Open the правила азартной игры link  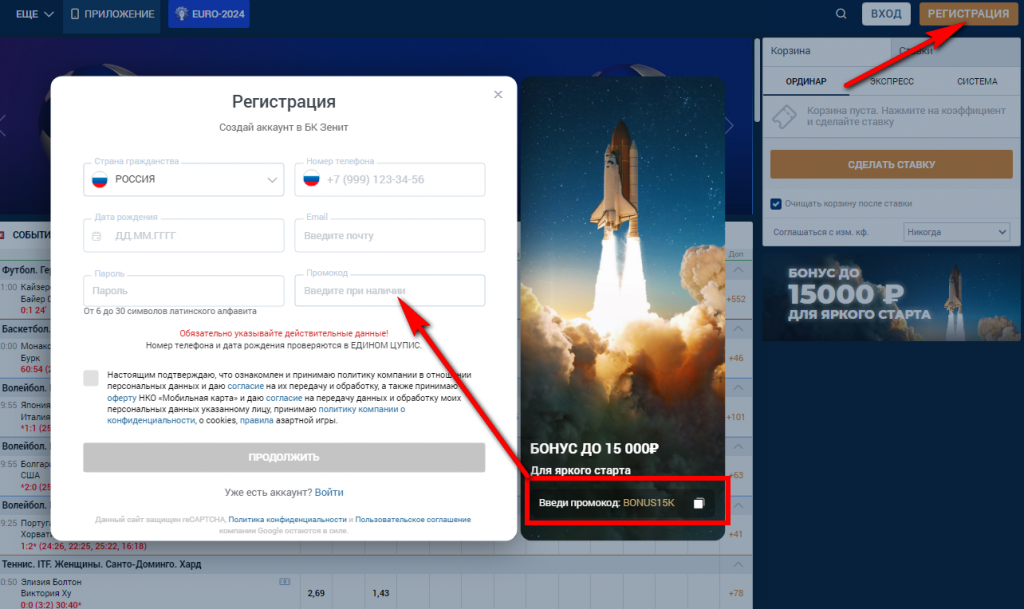(257, 420)
